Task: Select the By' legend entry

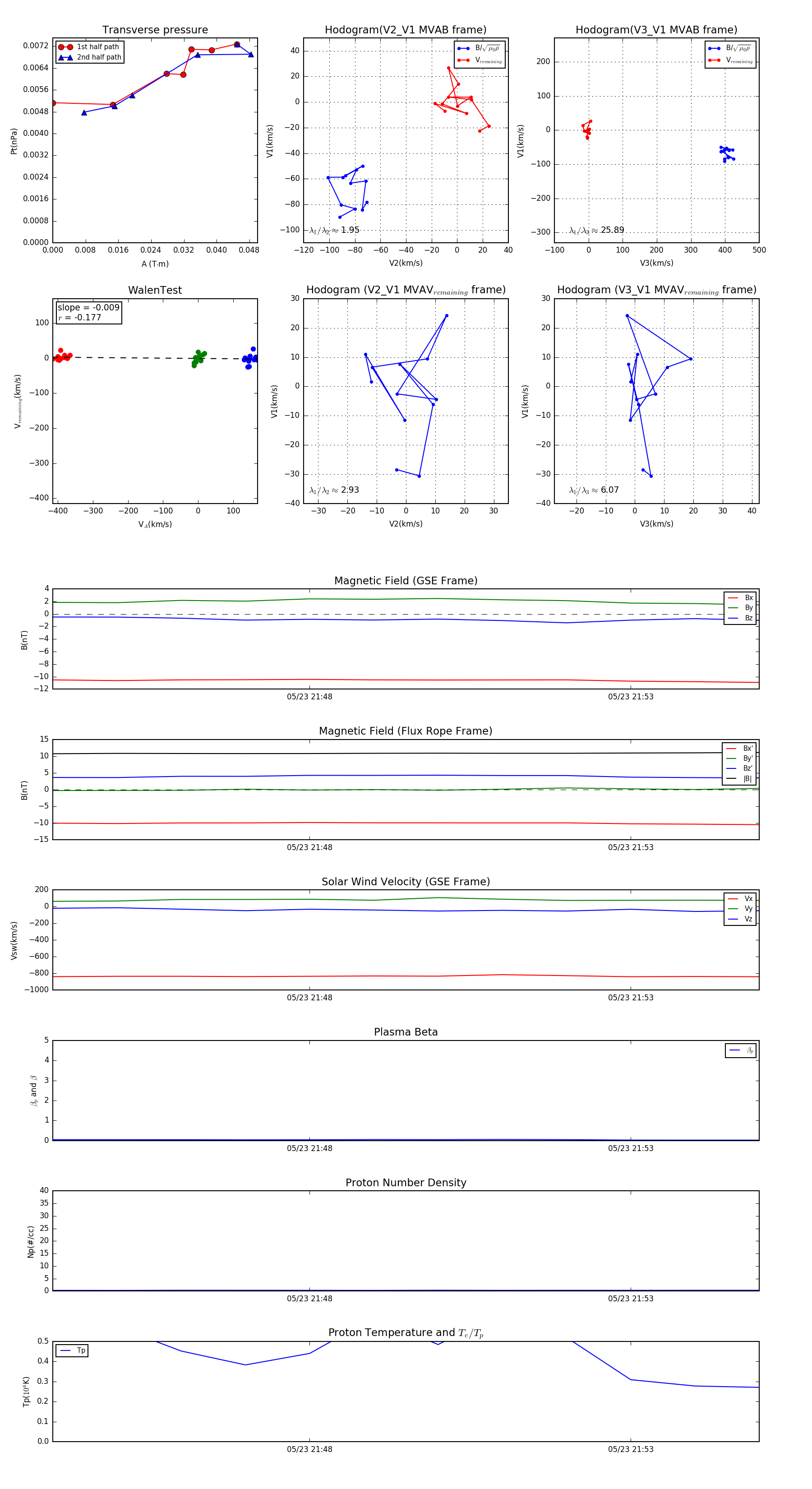Action: [x=739, y=758]
